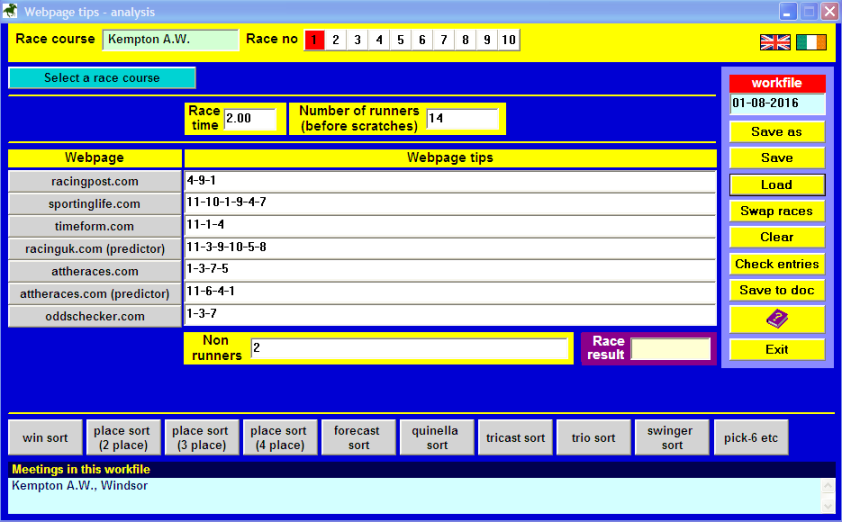Image resolution: width=842 pixels, height=522 pixels.
Task: Save the workfile with Save button
Action: pos(776,158)
